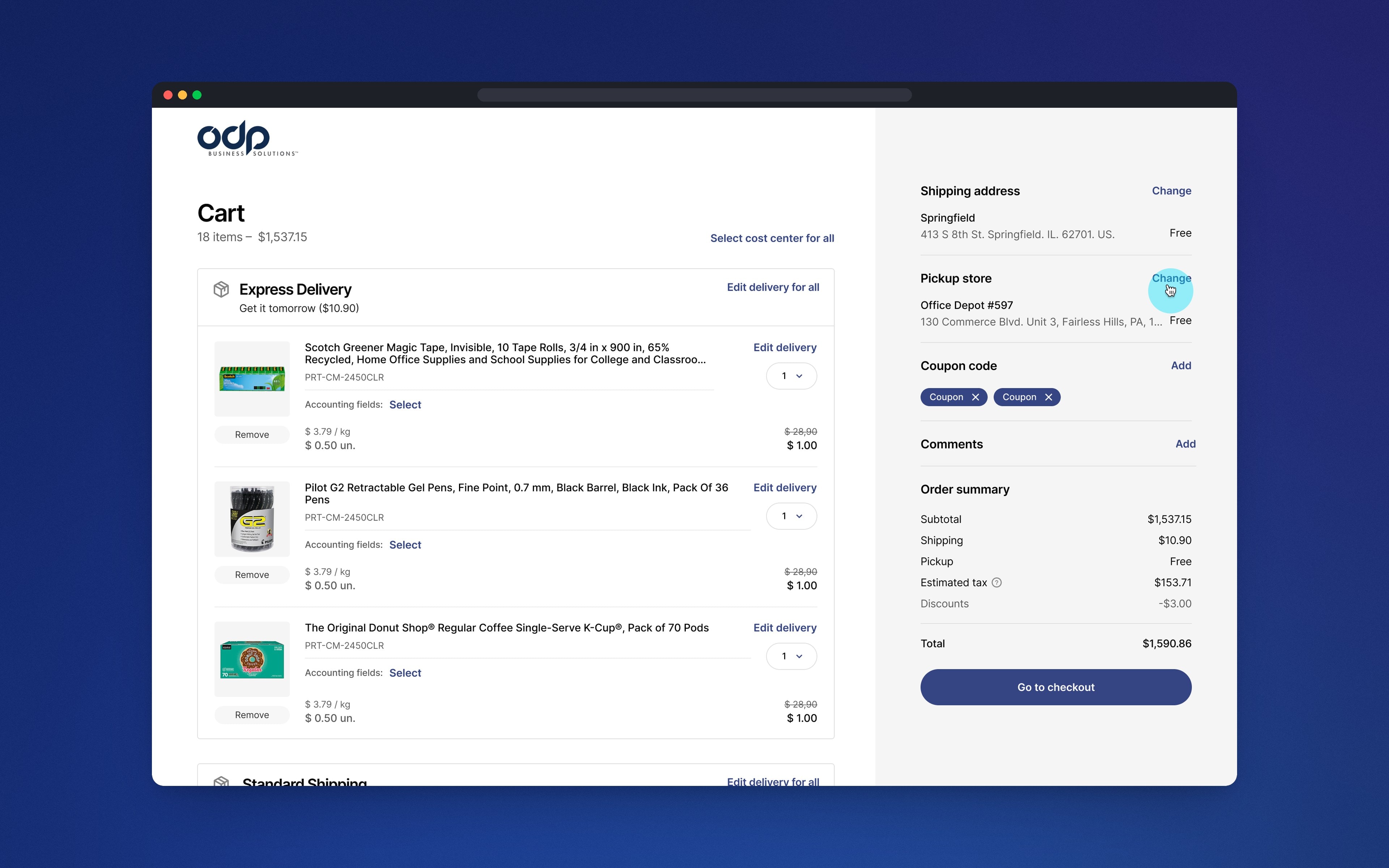Edit delivery for Pilot G2 Pens

(x=785, y=488)
